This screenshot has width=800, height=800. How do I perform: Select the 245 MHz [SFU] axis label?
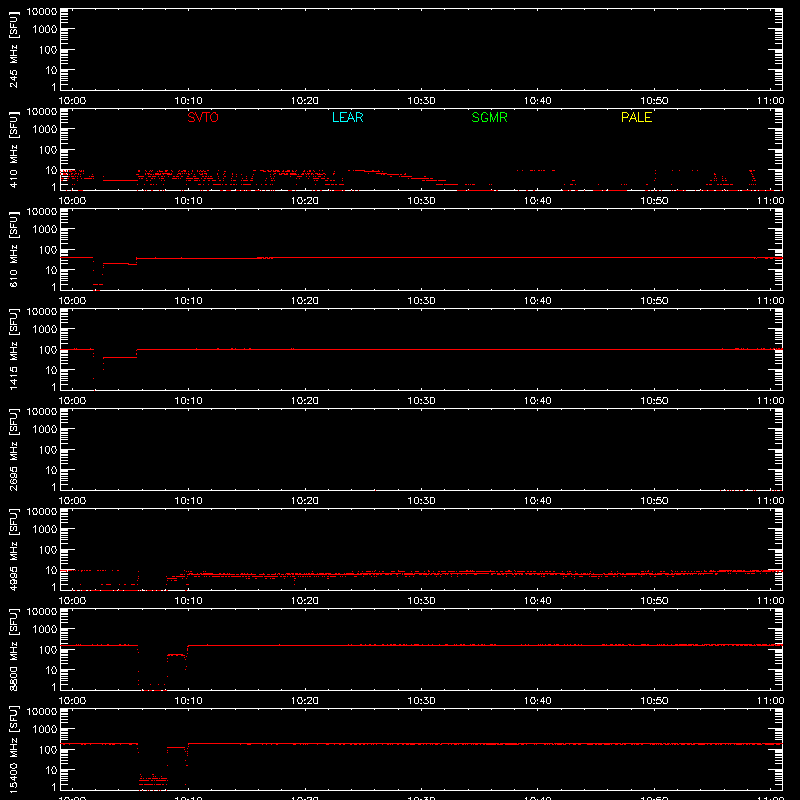[x=13, y=49]
